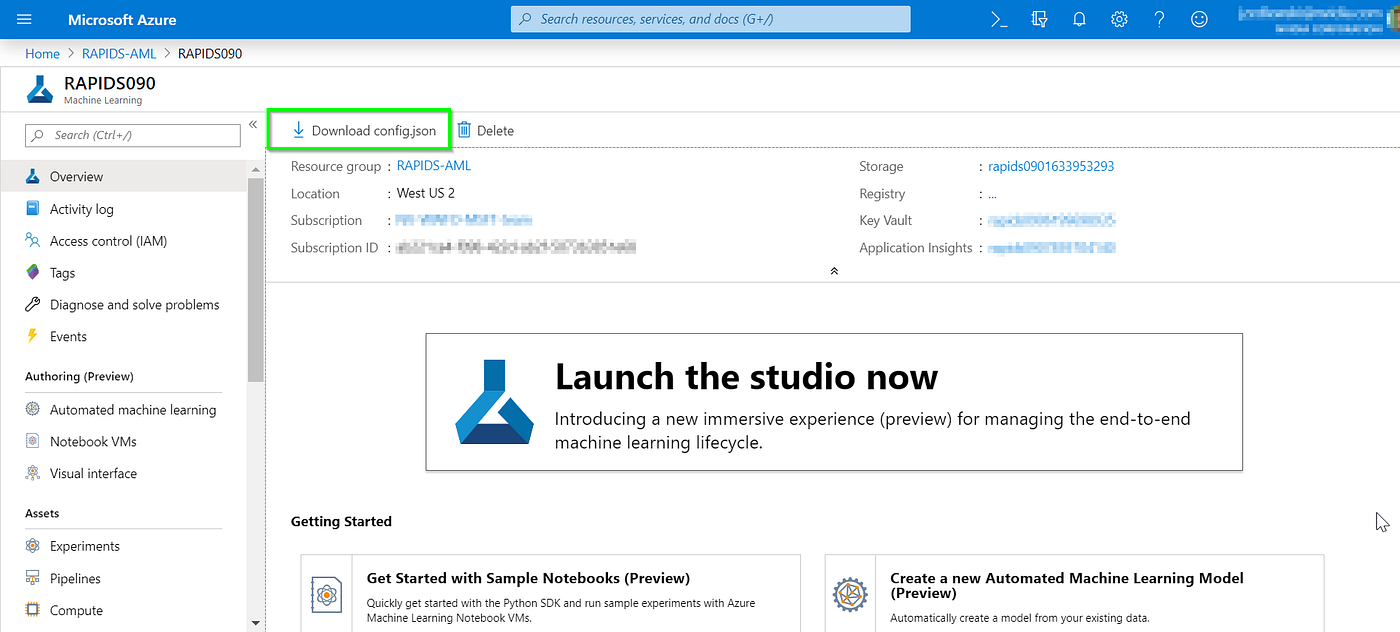
Task: Go to RAPIDS-AML breadcrumb
Action: 118,54
